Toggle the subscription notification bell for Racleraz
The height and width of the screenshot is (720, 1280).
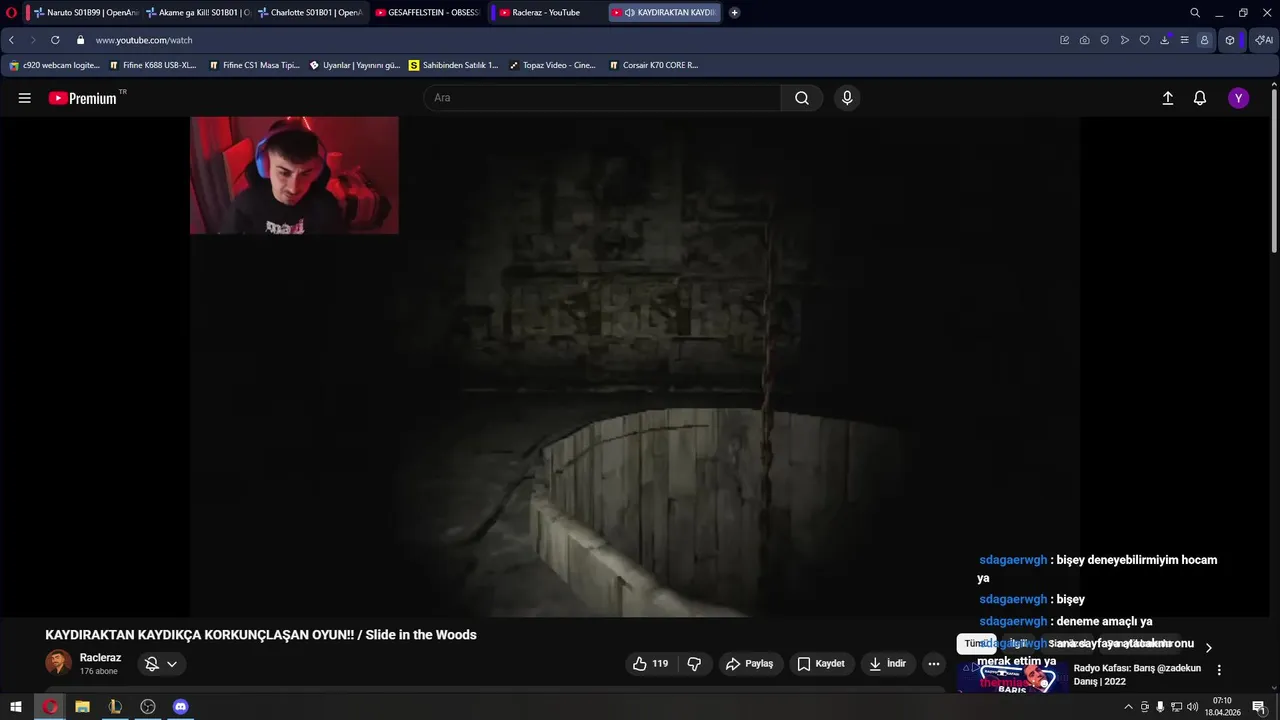click(161, 664)
